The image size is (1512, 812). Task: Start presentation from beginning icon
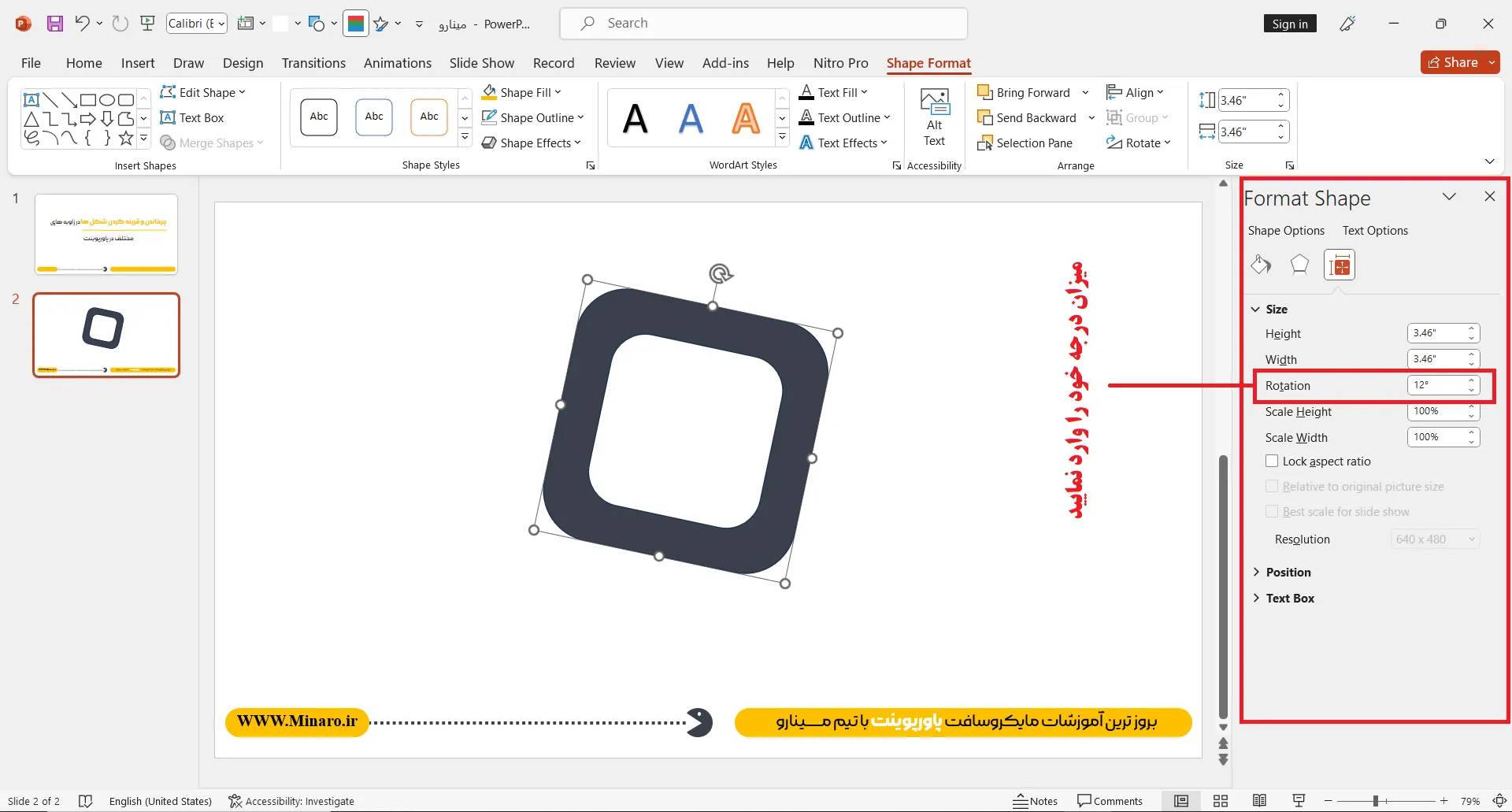[147, 24]
